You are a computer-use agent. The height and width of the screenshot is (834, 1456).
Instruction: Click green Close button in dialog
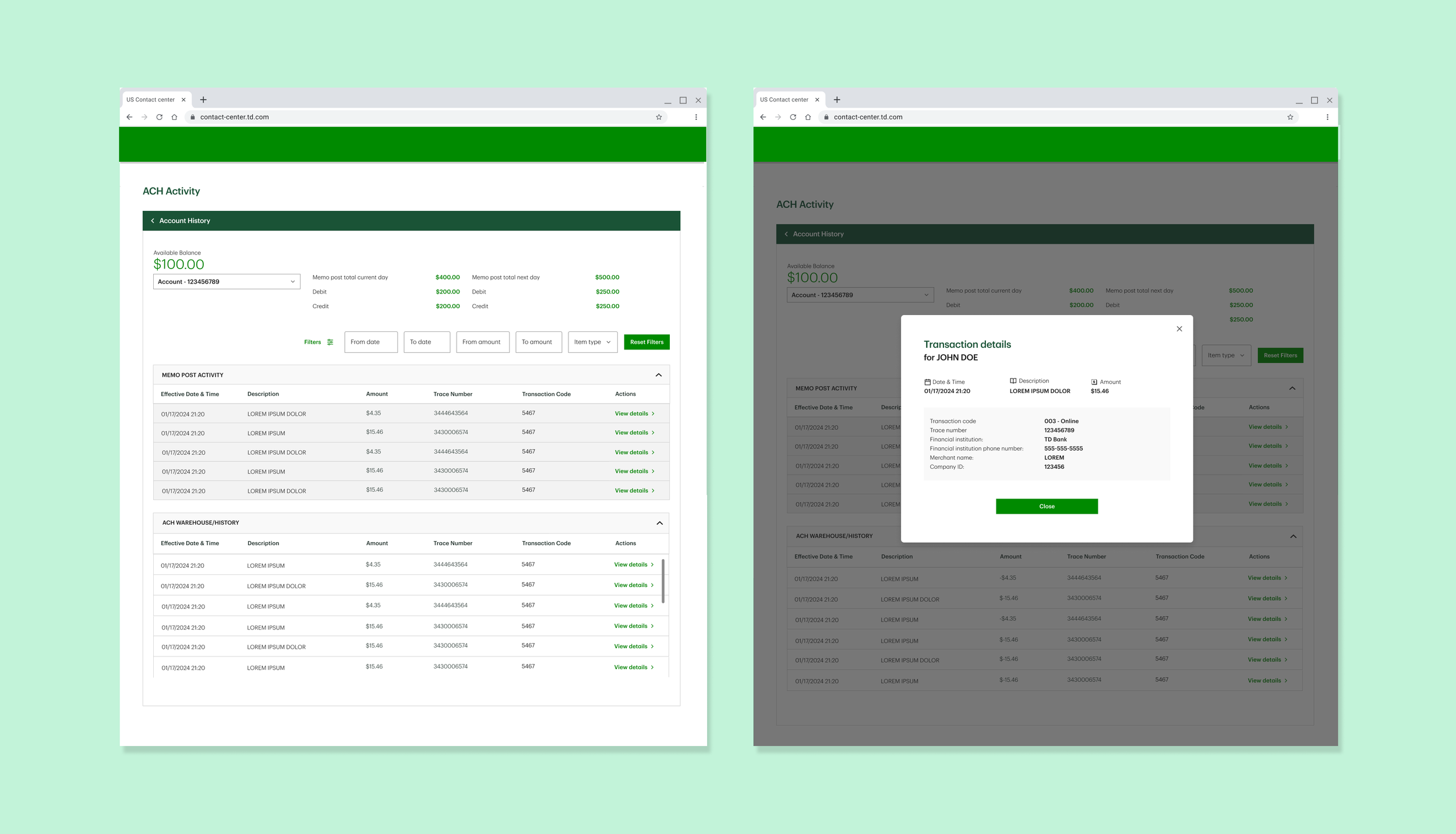[1047, 506]
